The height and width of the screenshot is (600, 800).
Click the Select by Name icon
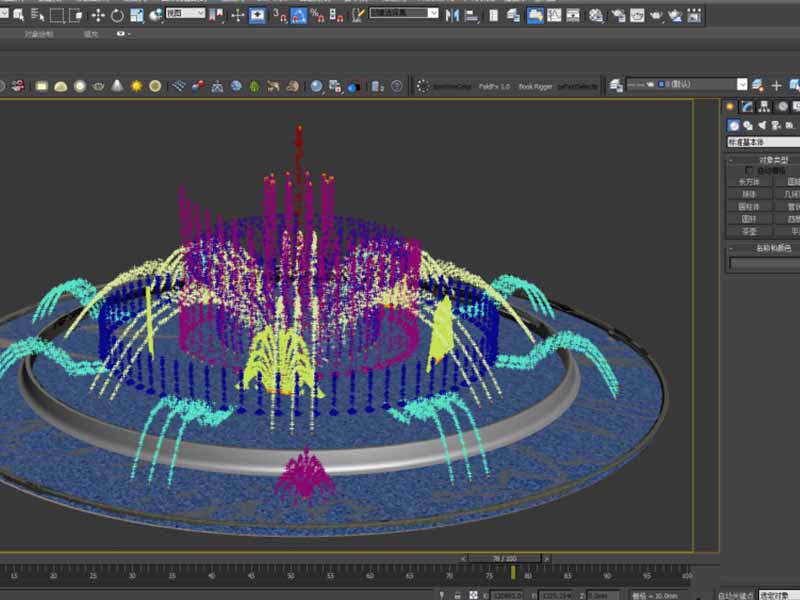[35, 12]
